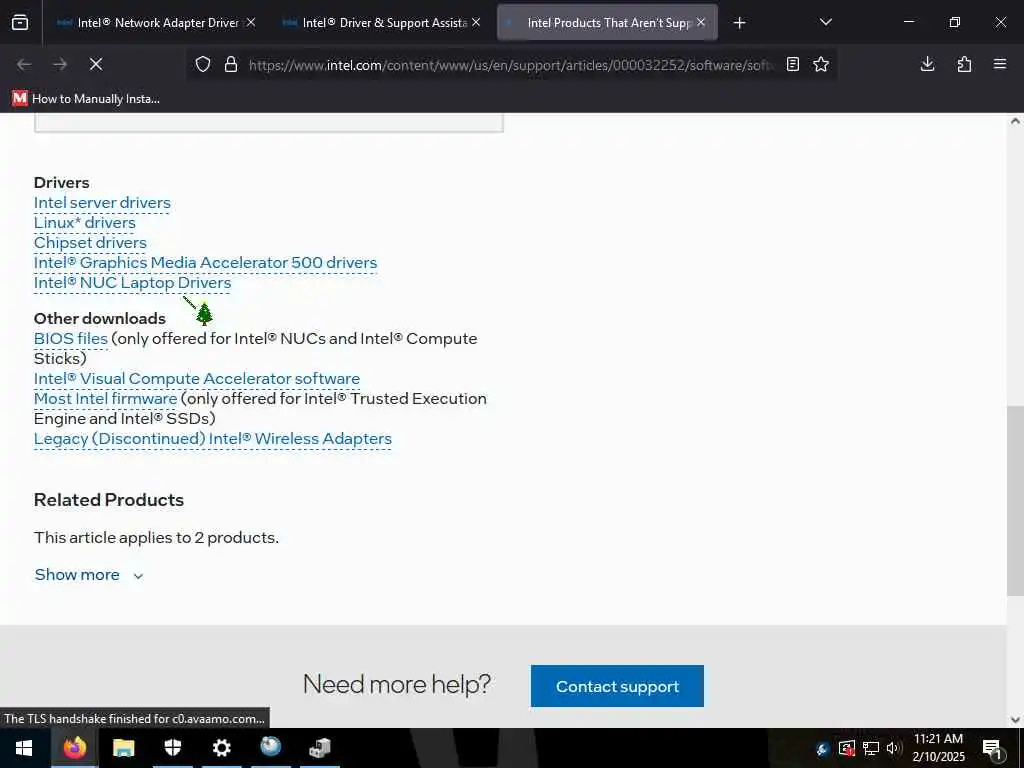Go back to previous page
1024x768 pixels.
click(24, 64)
